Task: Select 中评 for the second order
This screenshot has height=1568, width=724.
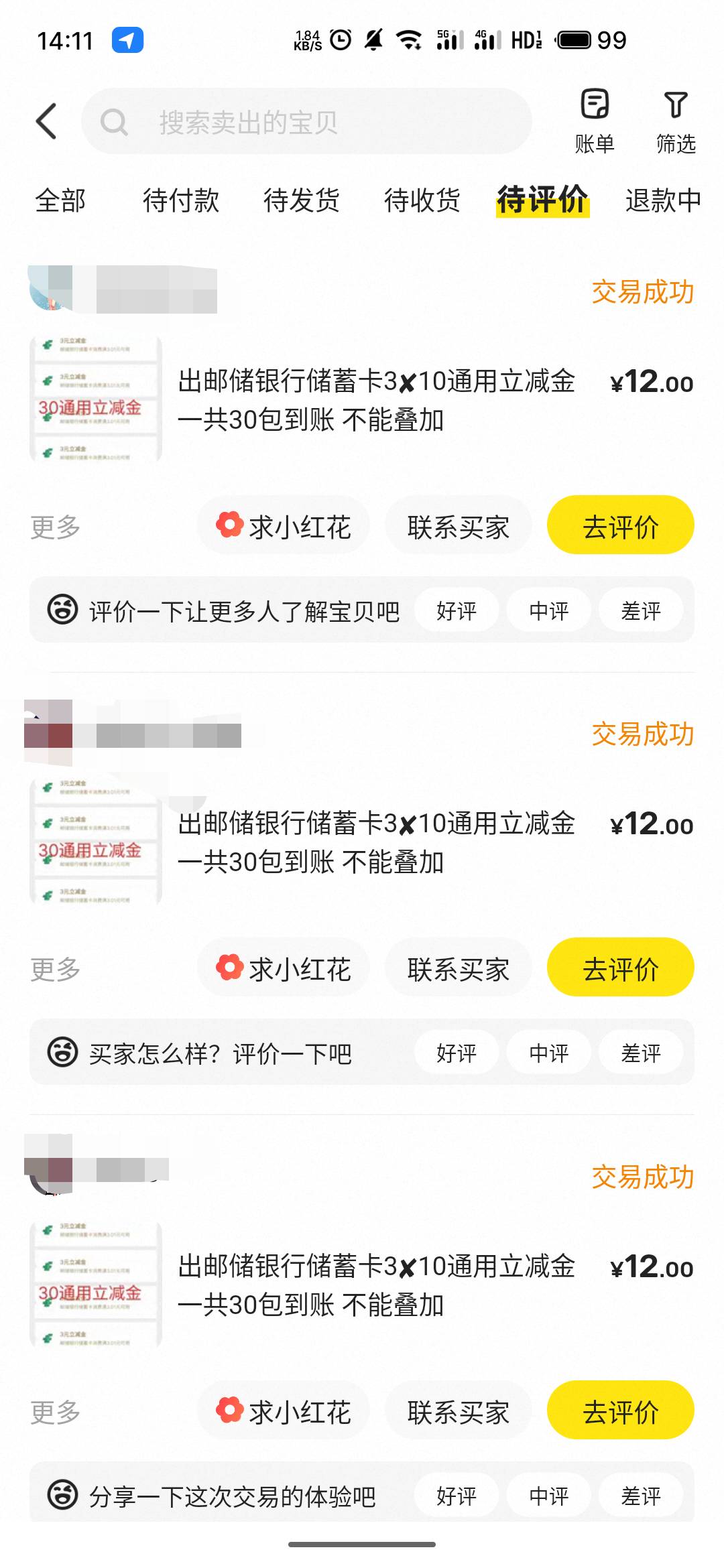Action: (548, 1053)
